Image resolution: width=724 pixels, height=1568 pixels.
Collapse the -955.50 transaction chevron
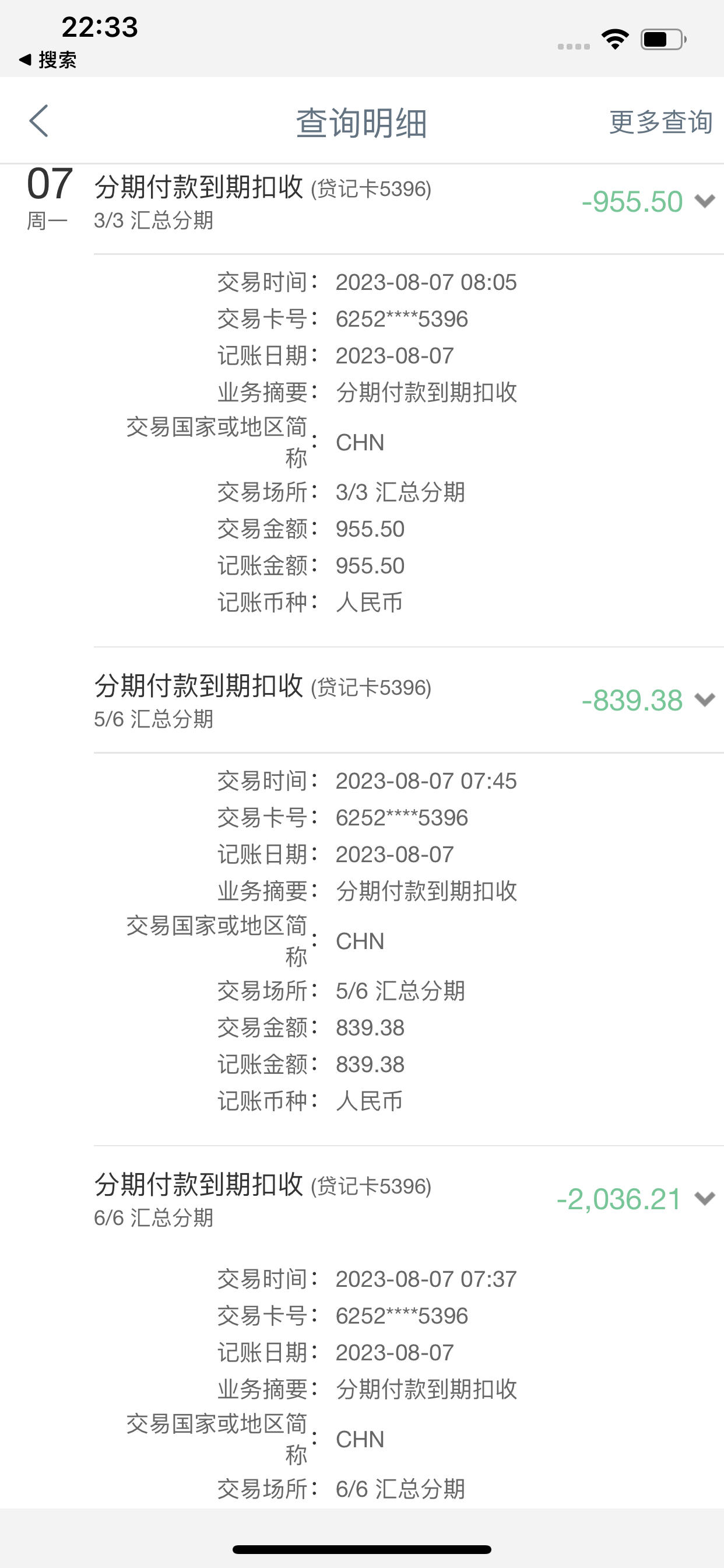click(705, 201)
